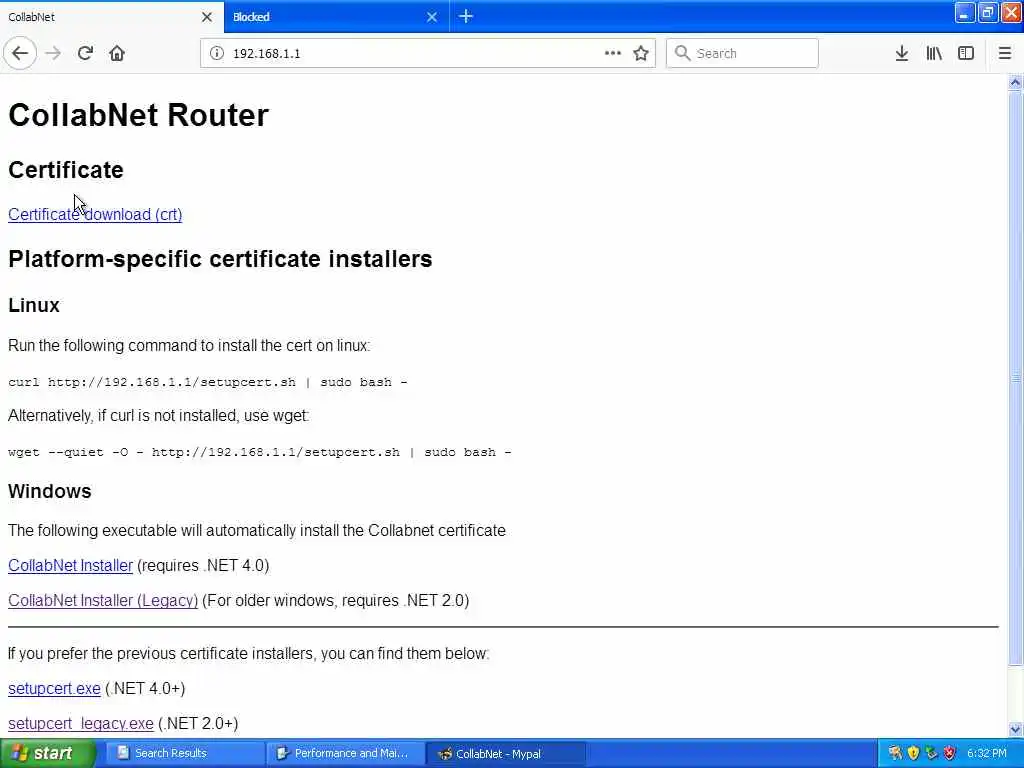Screen dimensions: 1024x768
Task: Minimize the Mypal browser window
Action: (x=965, y=12)
